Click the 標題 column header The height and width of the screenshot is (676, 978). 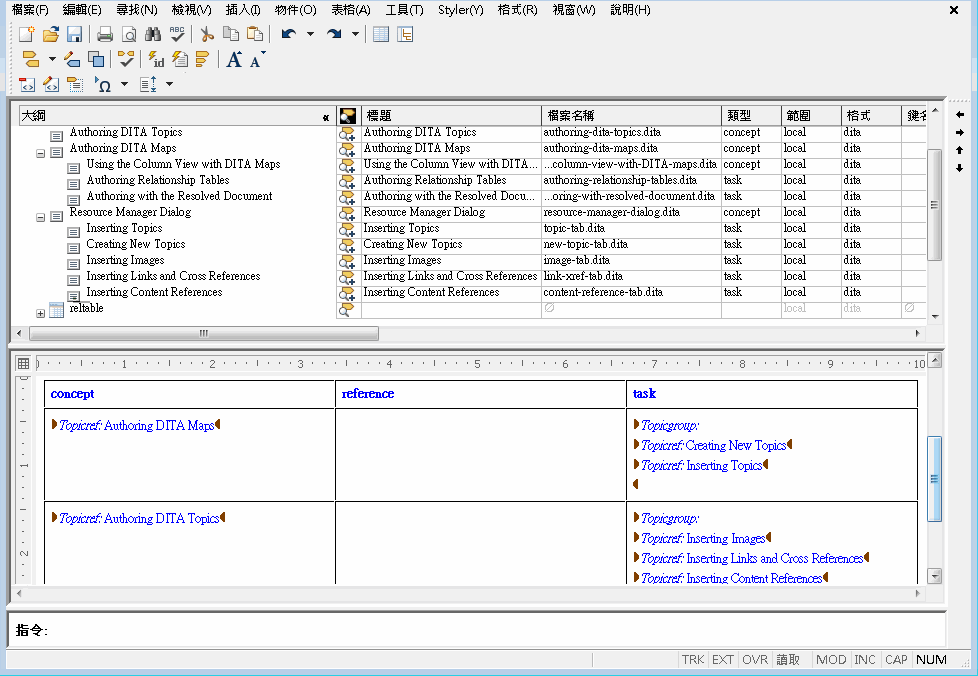coord(451,115)
